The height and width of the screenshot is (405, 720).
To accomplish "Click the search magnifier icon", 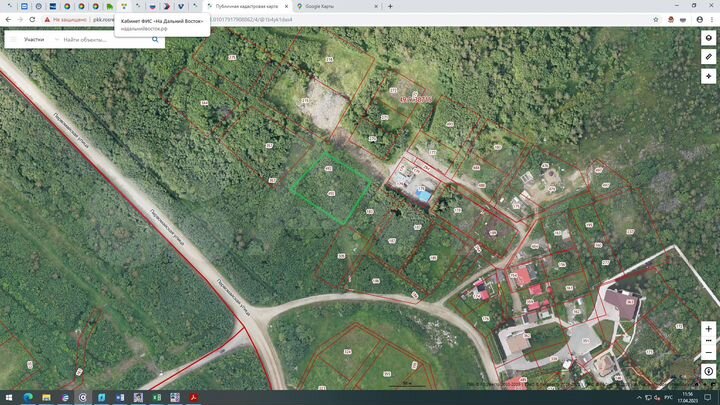I will [x=155, y=39].
